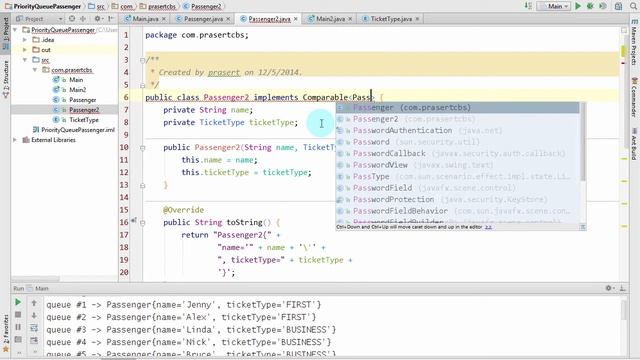The height and width of the screenshot is (360, 640).
Task: Choose PasswordField (javafx.scene.control) completion
Action: click(x=457, y=188)
